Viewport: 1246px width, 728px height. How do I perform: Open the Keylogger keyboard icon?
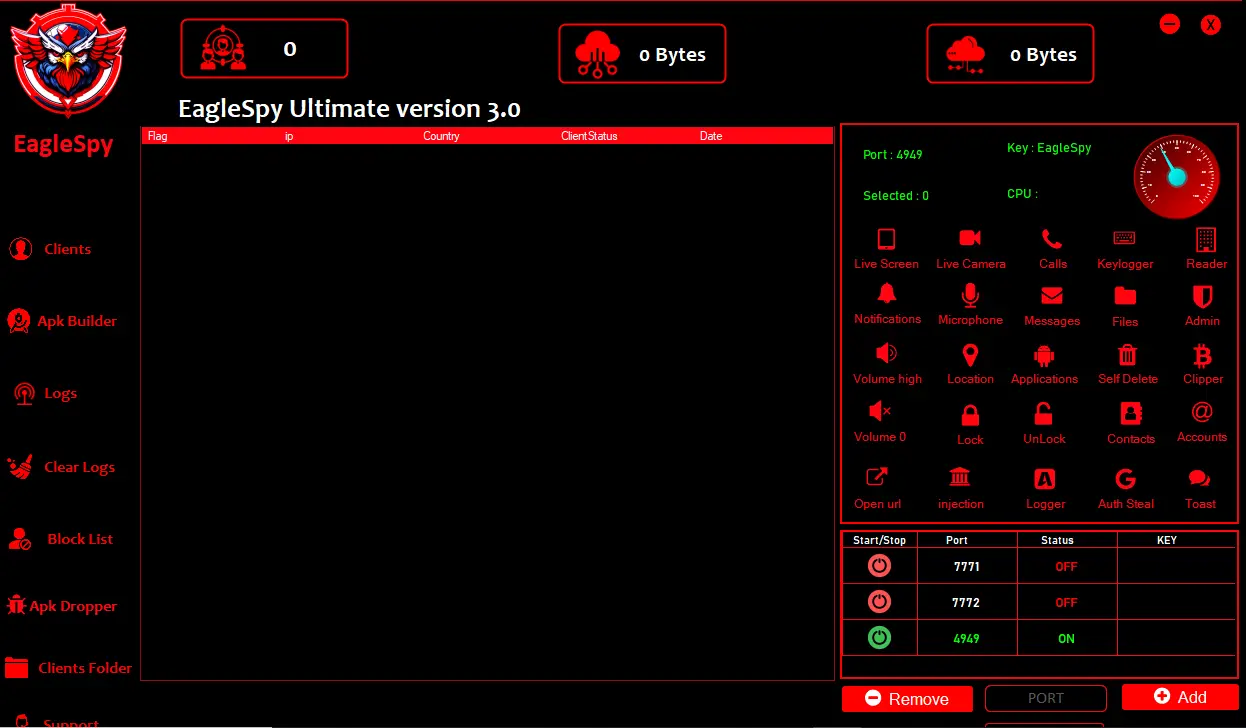point(1125,238)
